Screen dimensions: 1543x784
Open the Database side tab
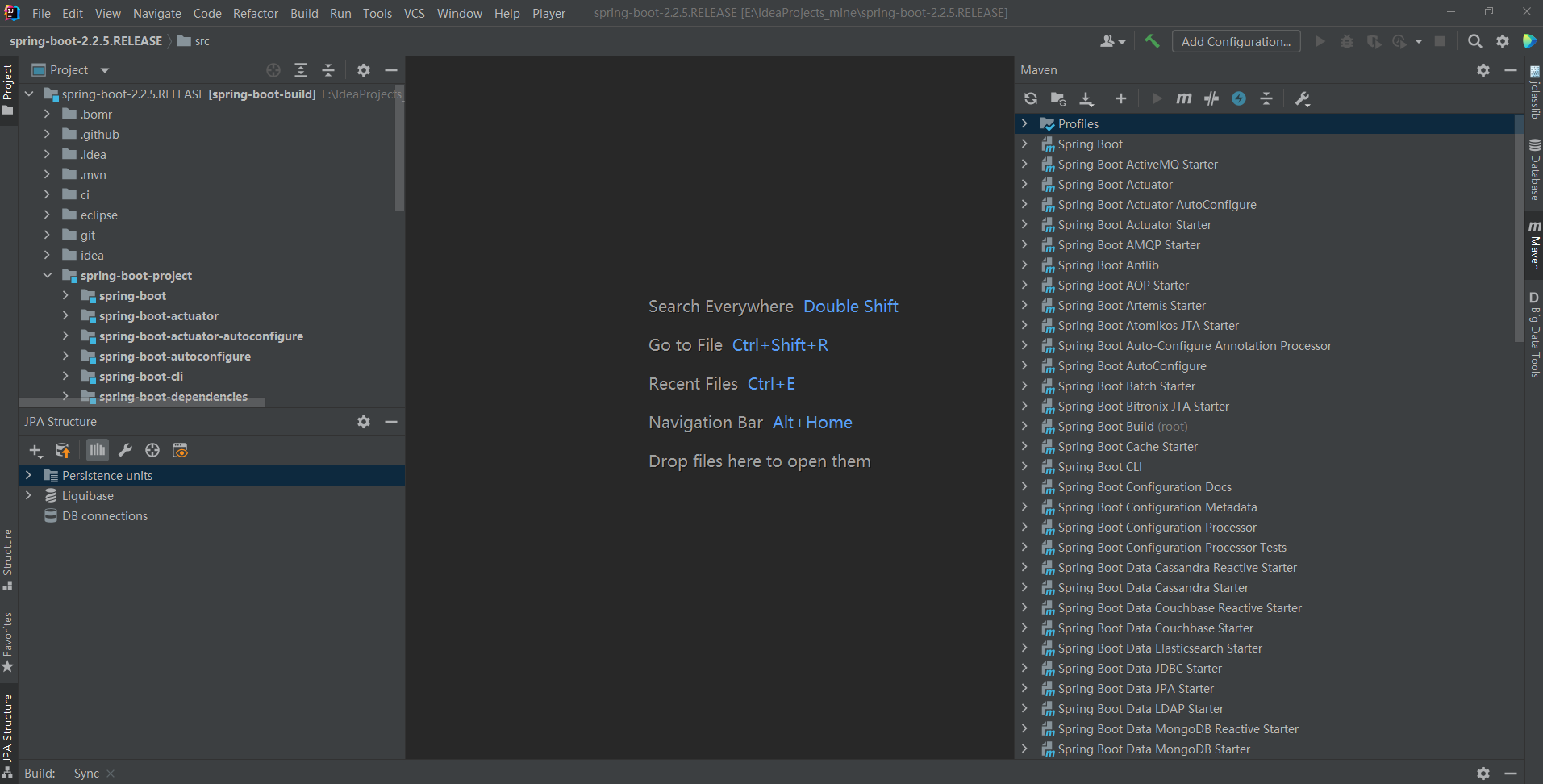[x=1534, y=170]
